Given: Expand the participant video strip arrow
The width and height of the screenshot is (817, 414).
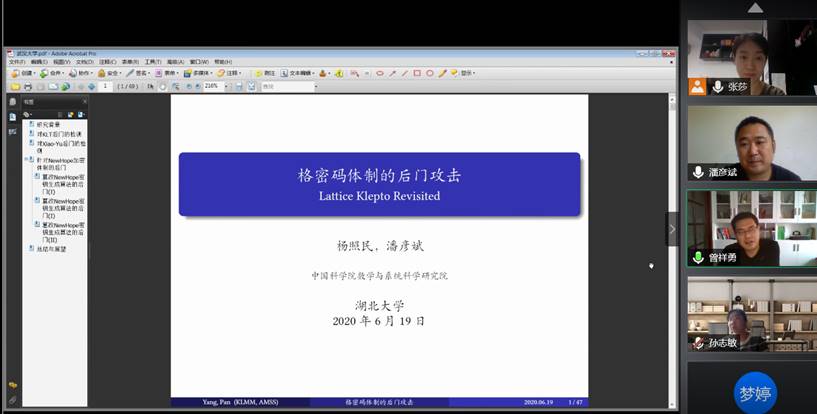Looking at the screenshot, I should pos(672,229).
